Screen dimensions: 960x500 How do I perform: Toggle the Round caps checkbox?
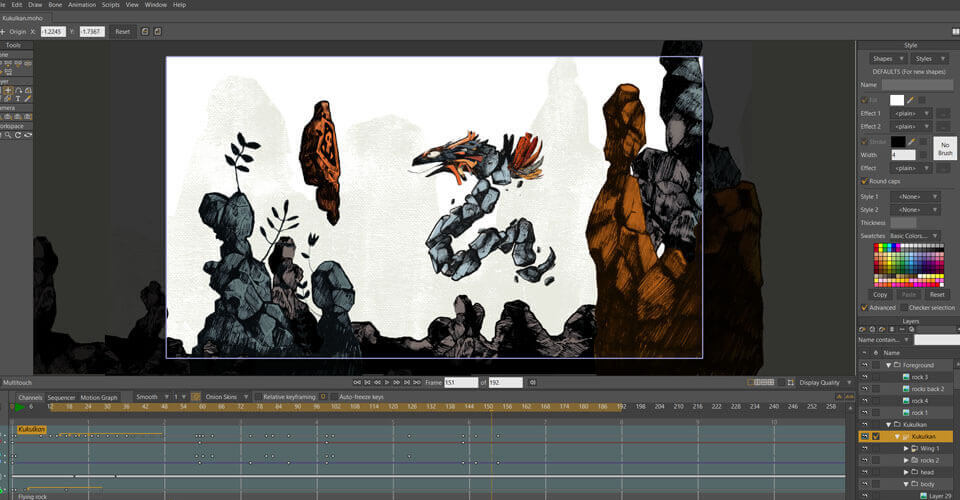(865, 182)
